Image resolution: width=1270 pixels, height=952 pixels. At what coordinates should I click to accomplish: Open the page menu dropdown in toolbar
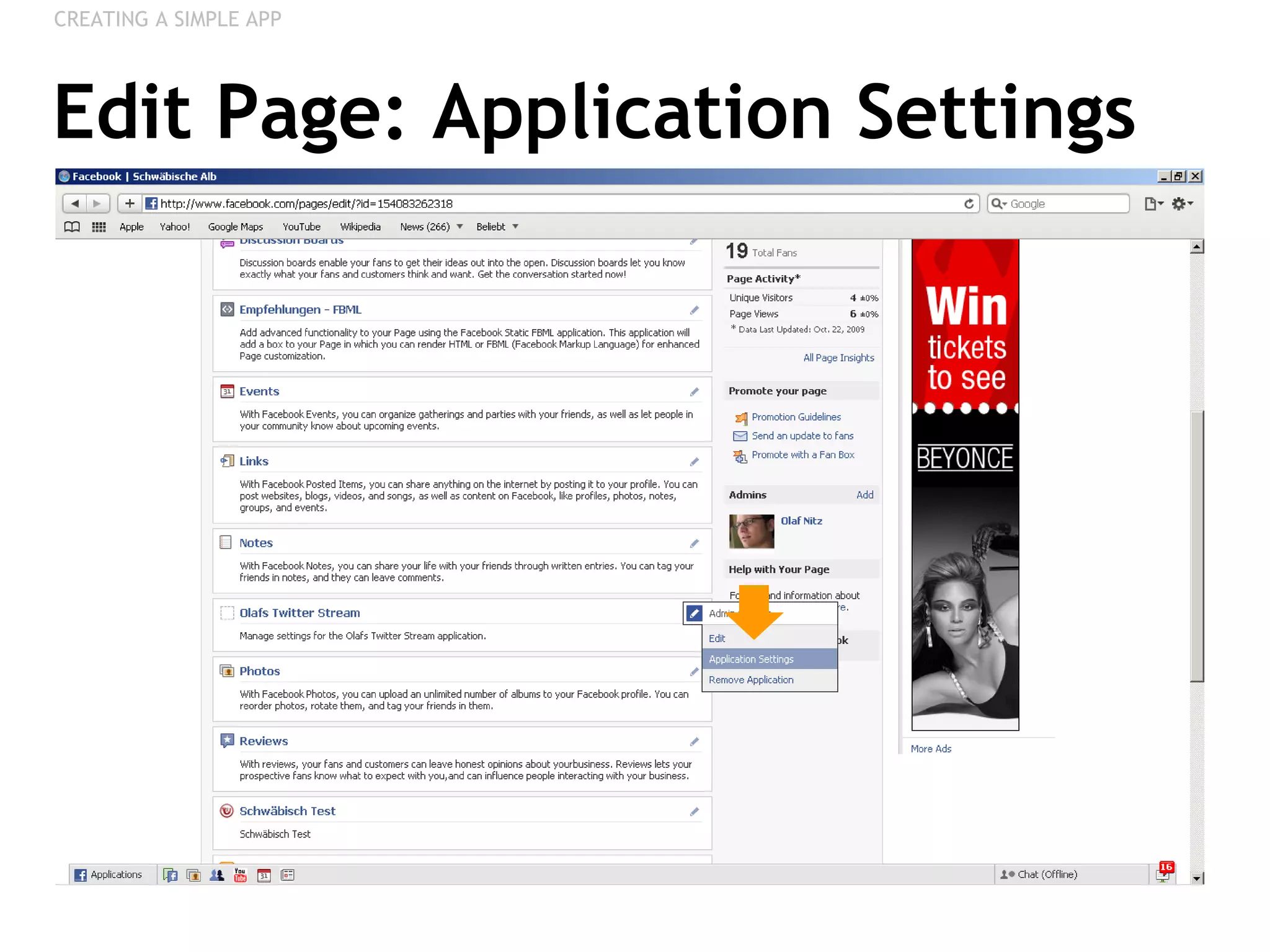coord(1153,203)
